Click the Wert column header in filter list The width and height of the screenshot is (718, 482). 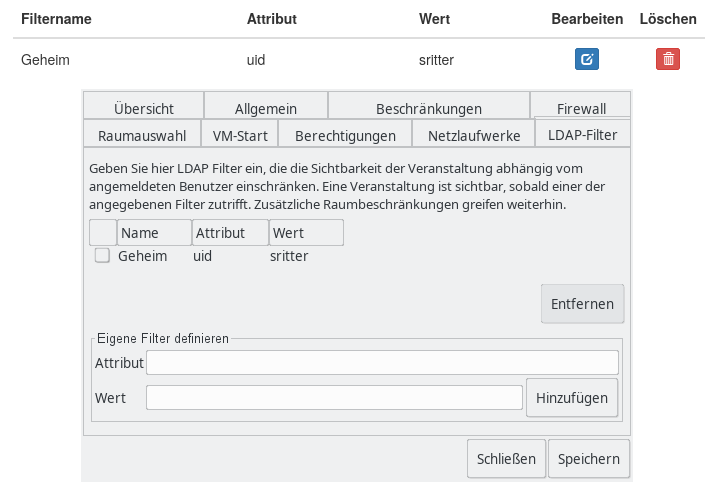pos(306,233)
